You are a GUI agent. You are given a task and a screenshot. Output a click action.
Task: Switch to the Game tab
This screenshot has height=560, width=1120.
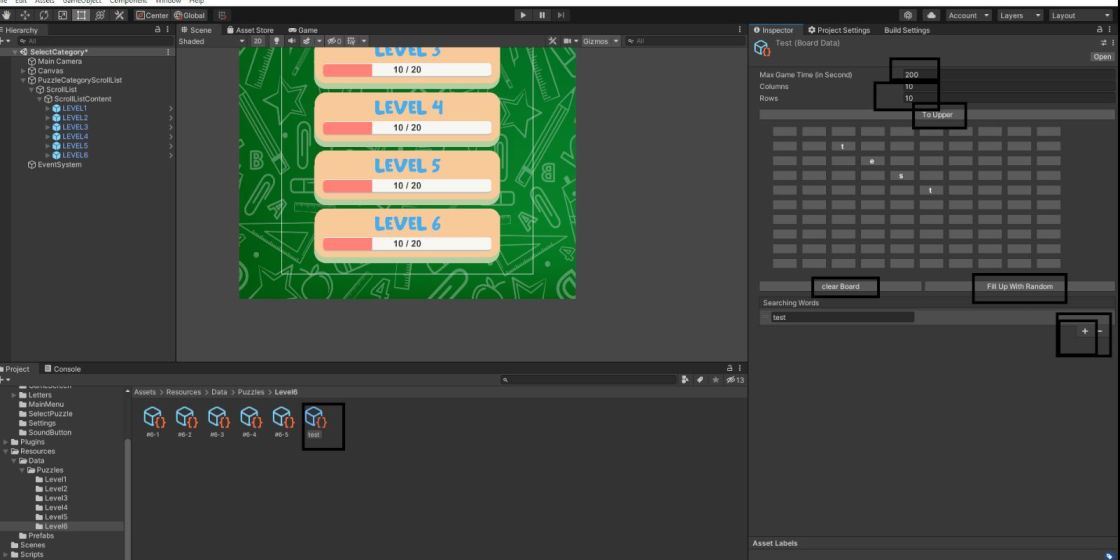[x=304, y=30]
